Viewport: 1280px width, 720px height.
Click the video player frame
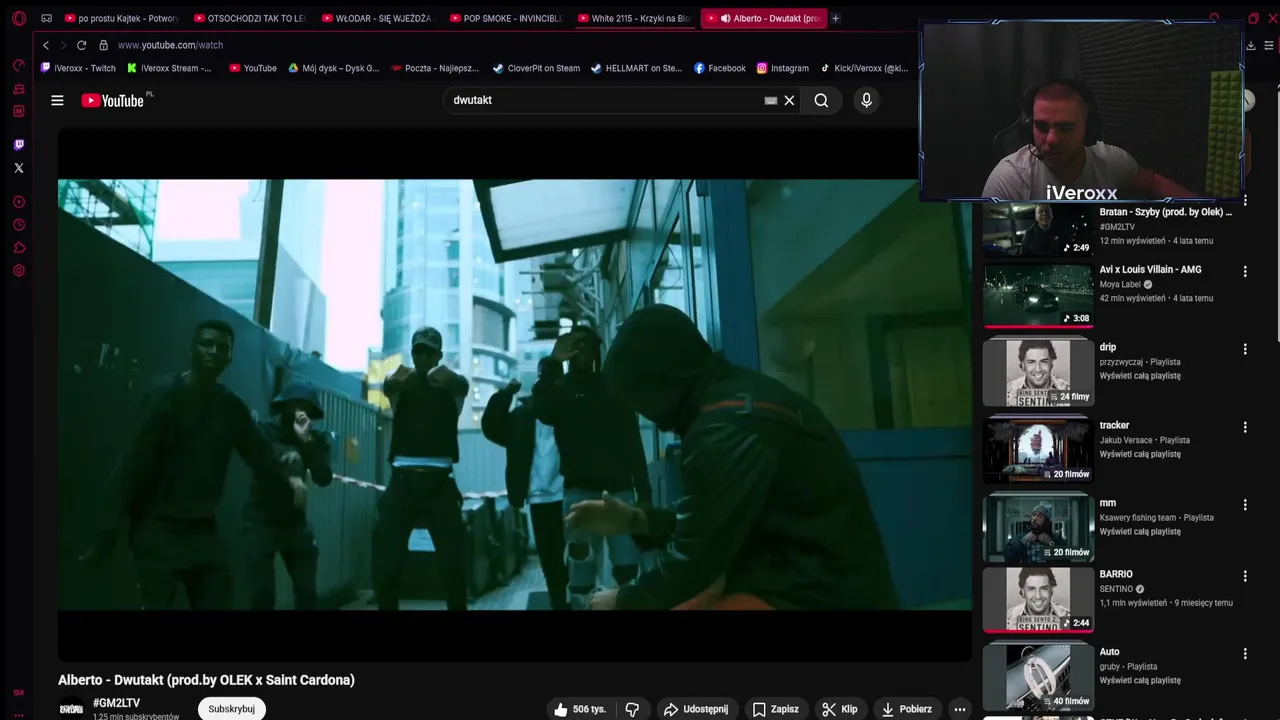coord(515,395)
